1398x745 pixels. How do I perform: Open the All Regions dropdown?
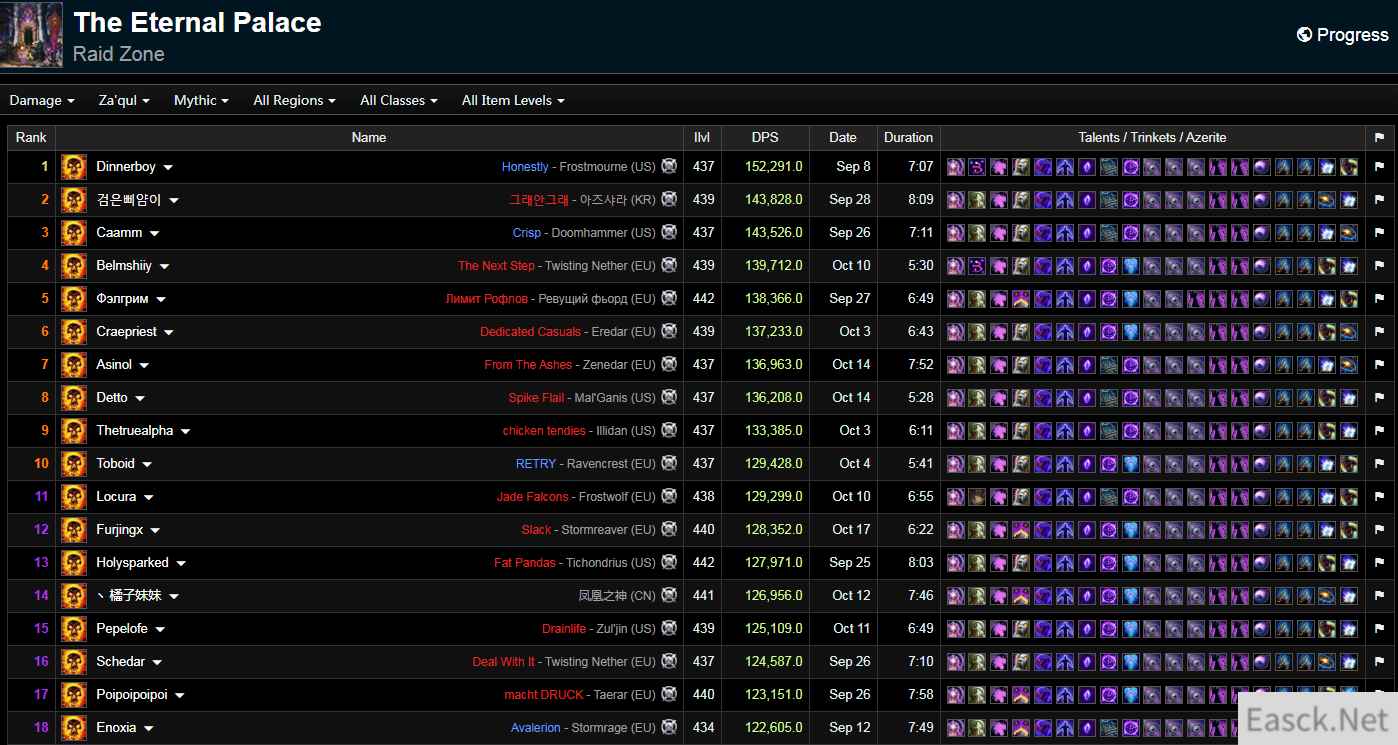[x=294, y=101]
